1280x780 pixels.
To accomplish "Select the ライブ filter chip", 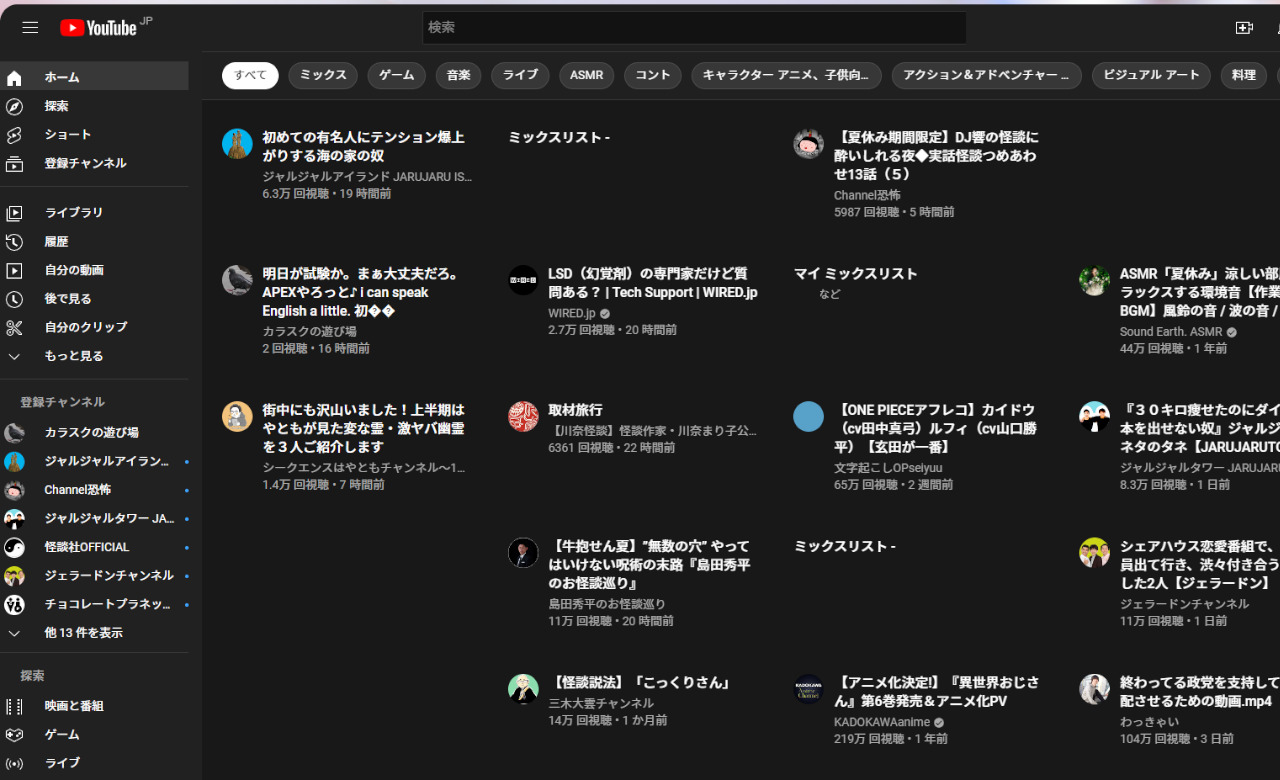I will (520, 75).
